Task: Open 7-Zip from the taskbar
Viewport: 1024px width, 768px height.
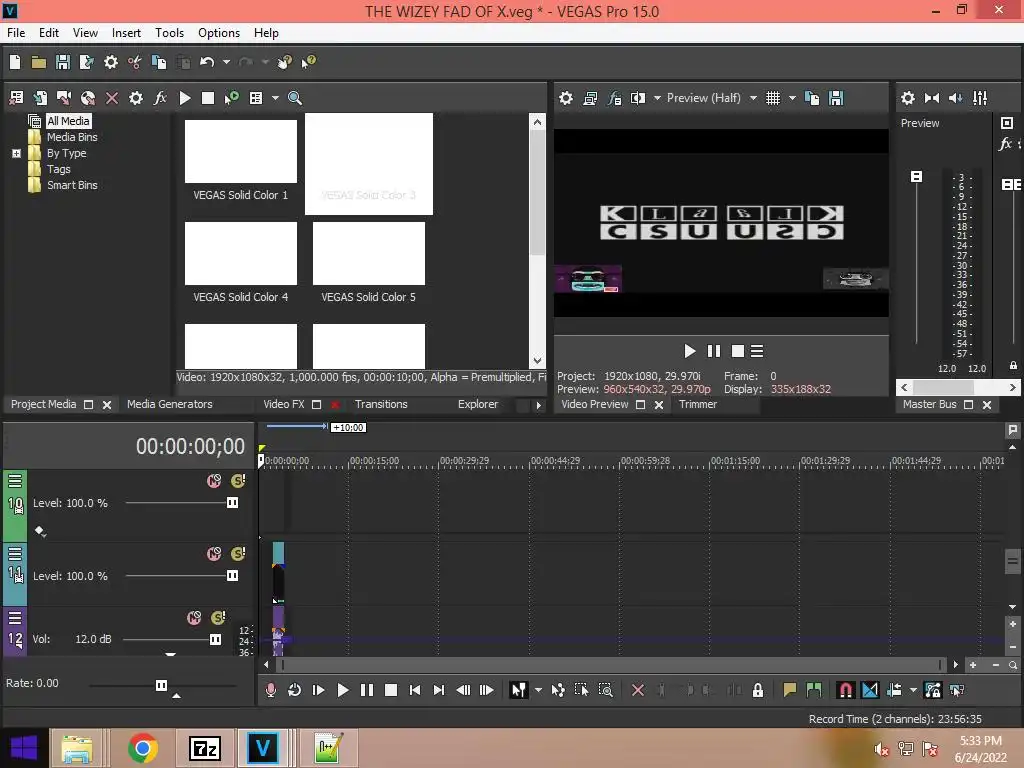Action: tap(205, 748)
